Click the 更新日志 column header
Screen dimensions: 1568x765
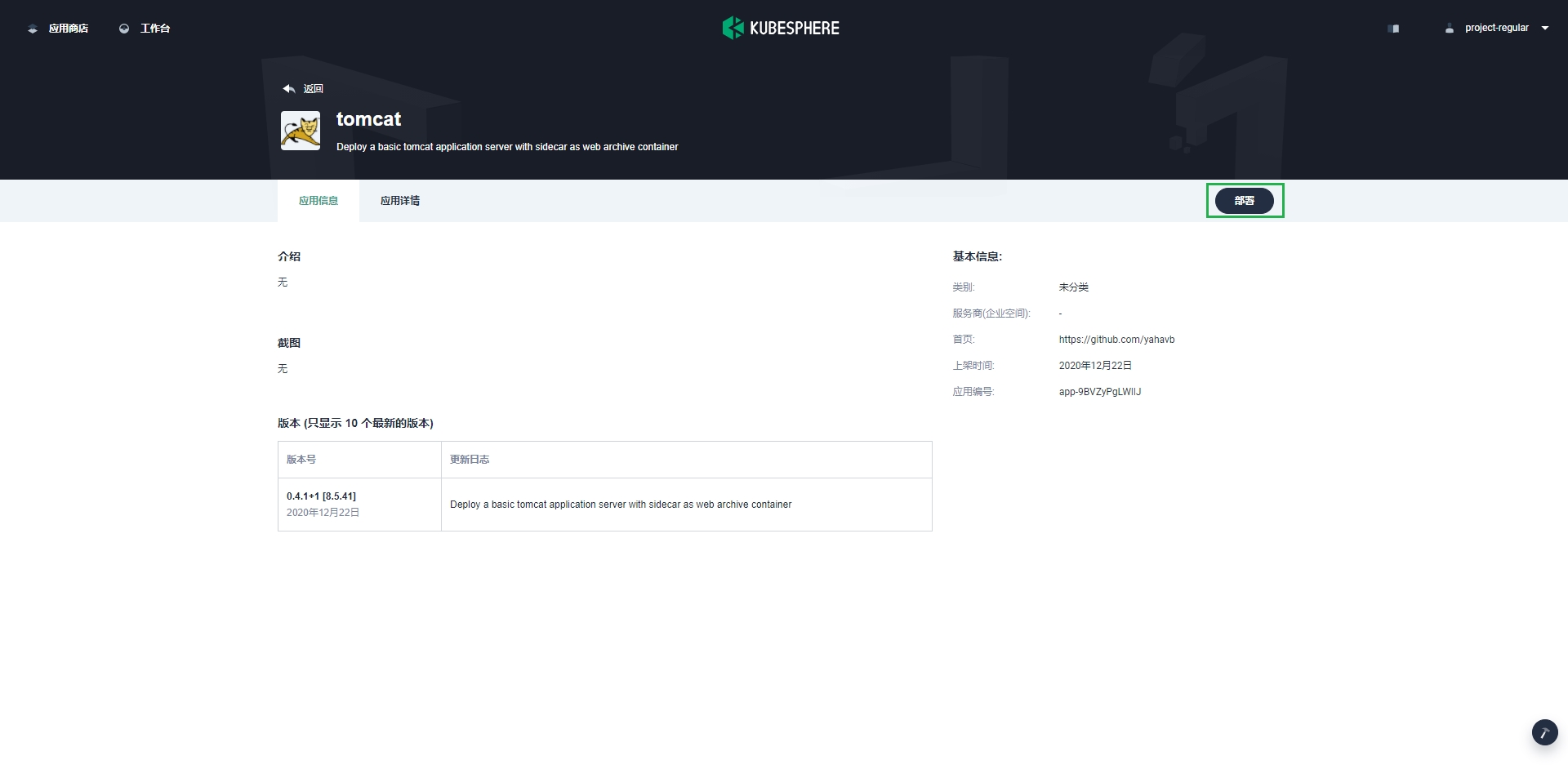[x=468, y=459]
